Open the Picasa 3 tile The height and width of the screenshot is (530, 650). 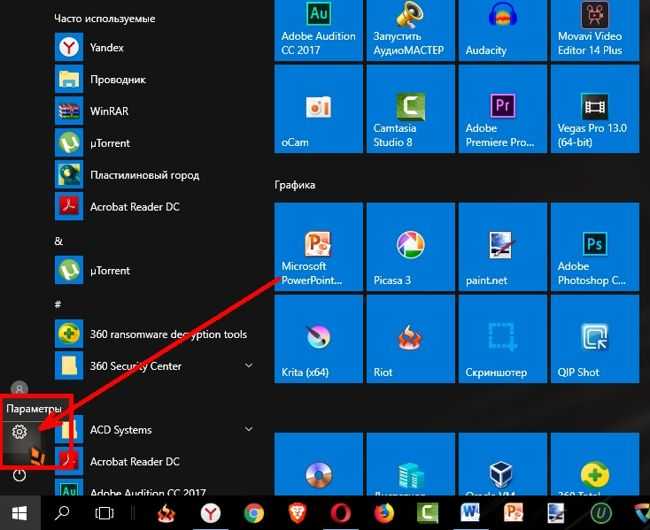click(x=410, y=247)
